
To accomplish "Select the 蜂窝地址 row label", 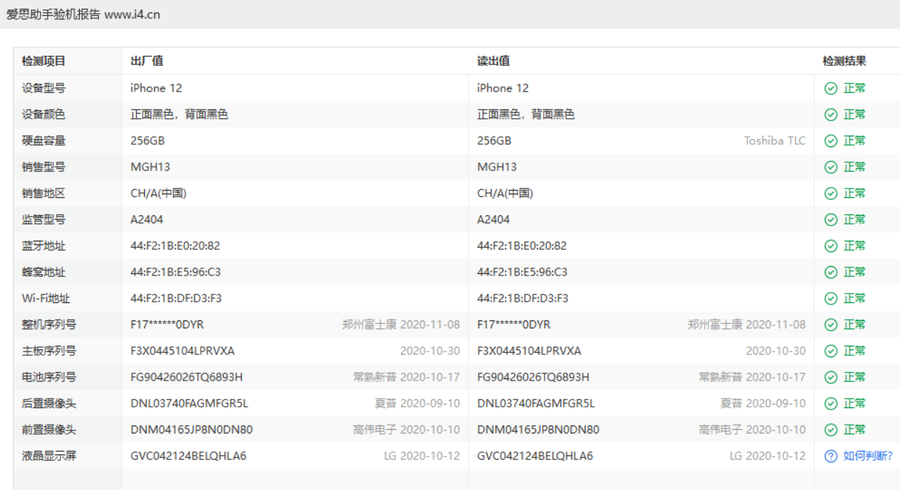I will 44,273.
